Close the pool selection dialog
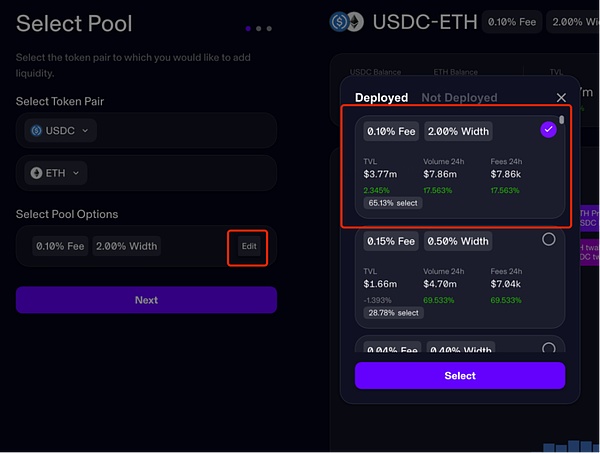This screenshot has width=600, height=453. coord(561,98)
